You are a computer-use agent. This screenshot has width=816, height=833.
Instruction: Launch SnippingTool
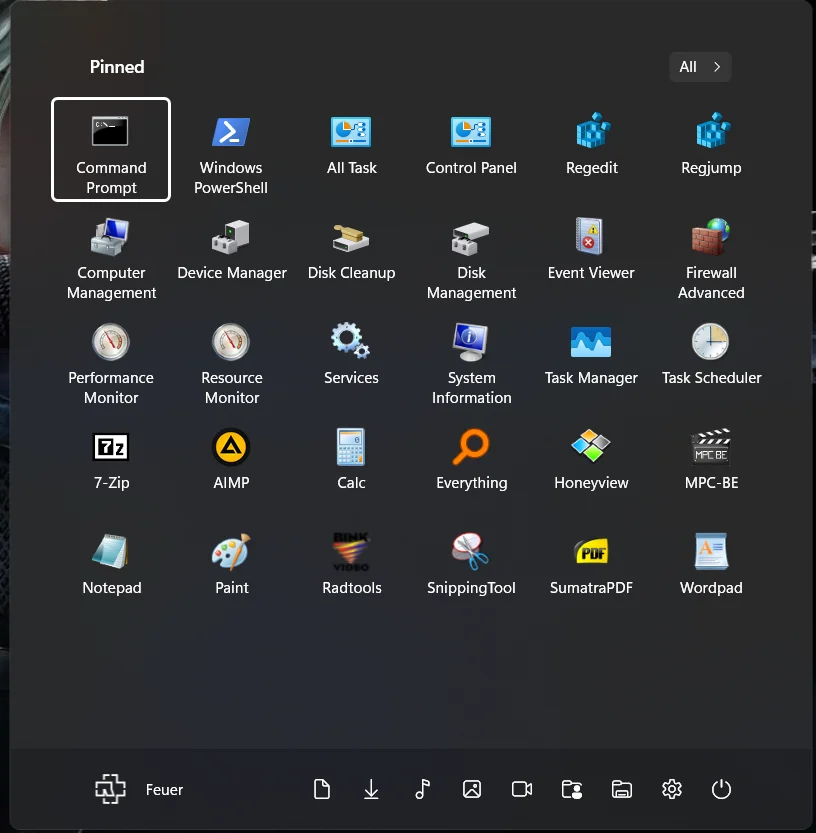tap(471, 570)
